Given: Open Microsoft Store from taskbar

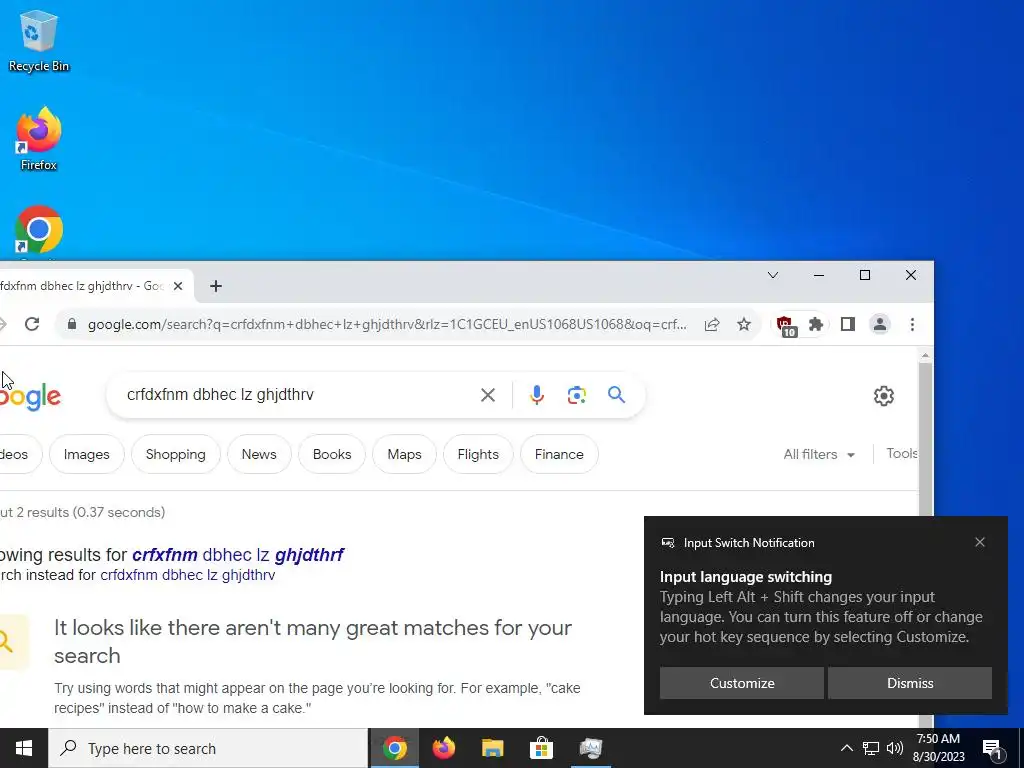Looking at the screenshot, I should (541, 748).
